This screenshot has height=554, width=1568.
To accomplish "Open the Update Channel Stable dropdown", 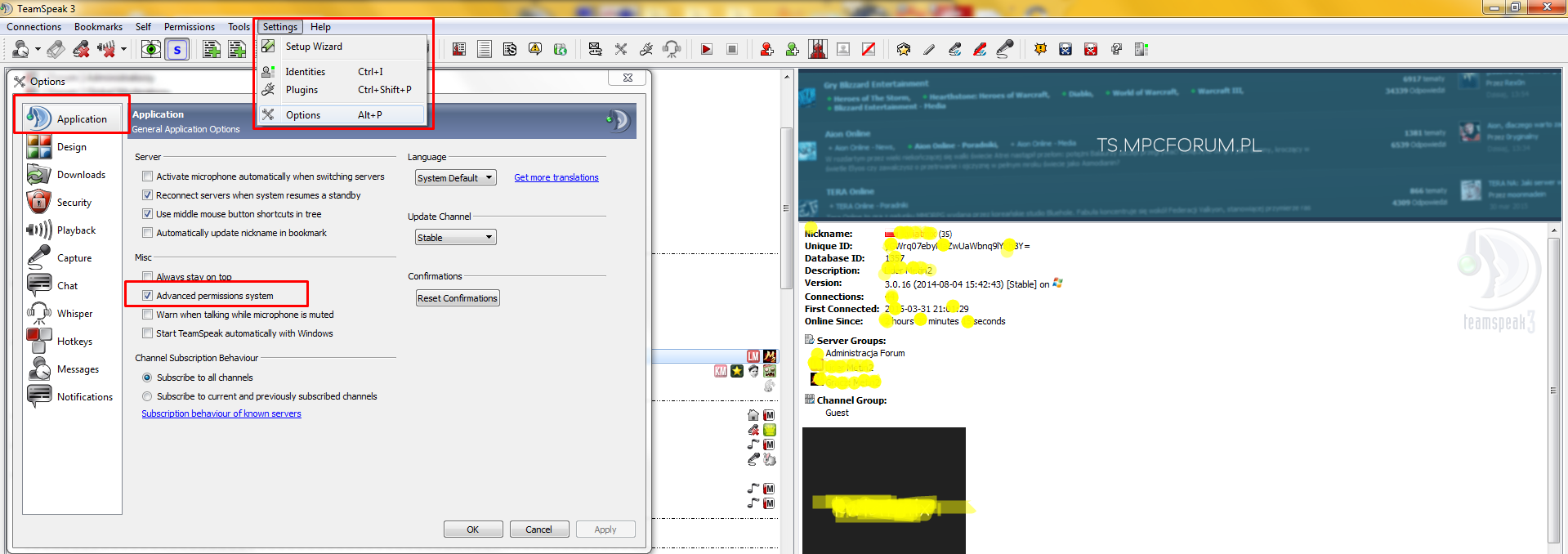I will coord(455,238).
